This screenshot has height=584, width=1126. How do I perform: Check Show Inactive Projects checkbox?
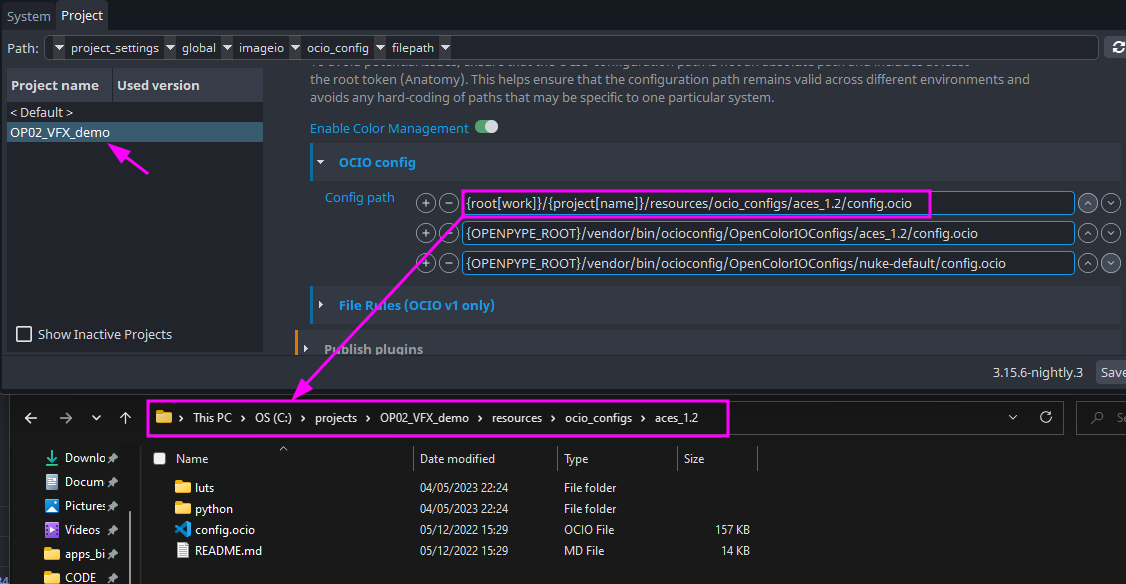(x=25, y=334)
